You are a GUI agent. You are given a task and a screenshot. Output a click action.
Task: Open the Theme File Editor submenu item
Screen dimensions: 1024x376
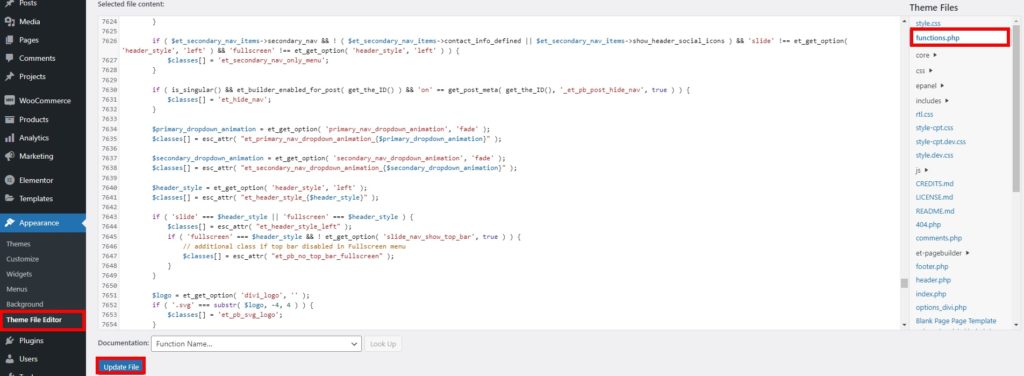[34, 320]
